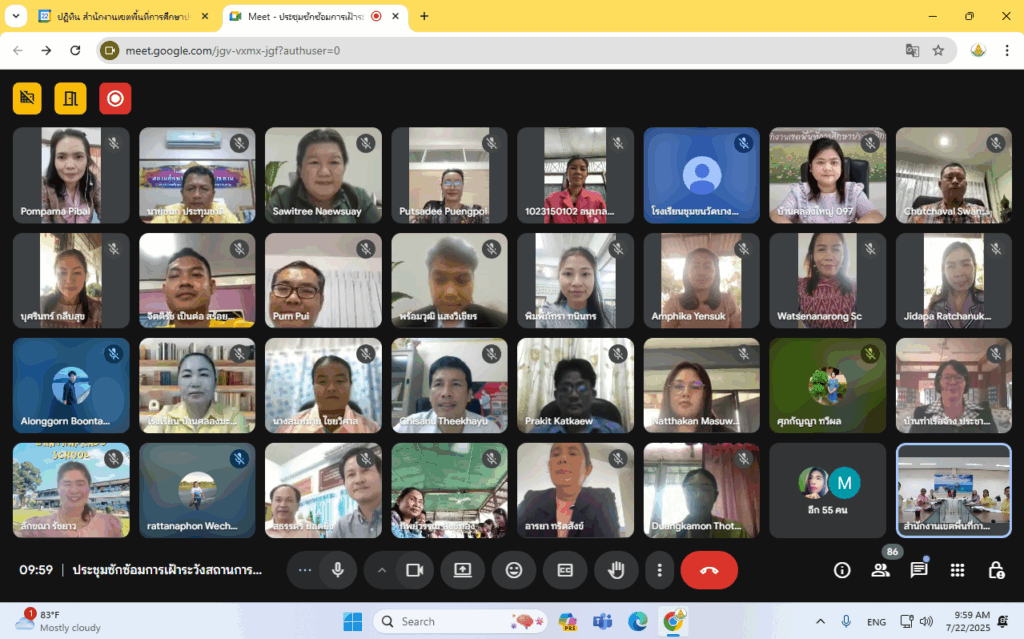The width and height of the screenshot is (1024, 639).
Task: Click muted mic icon on Alonggorn Boonta tile
Action: click(114, 353)
